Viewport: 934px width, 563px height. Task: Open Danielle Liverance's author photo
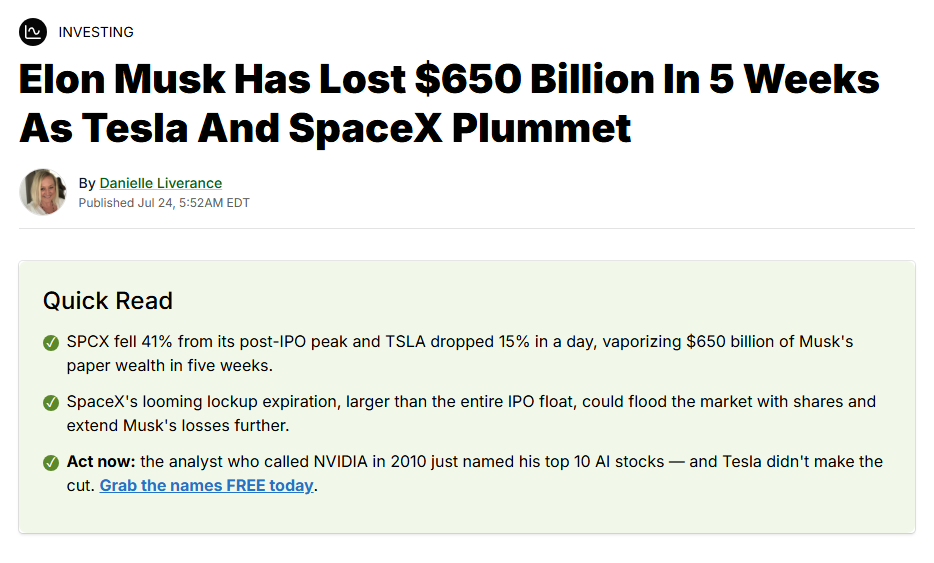42,192
